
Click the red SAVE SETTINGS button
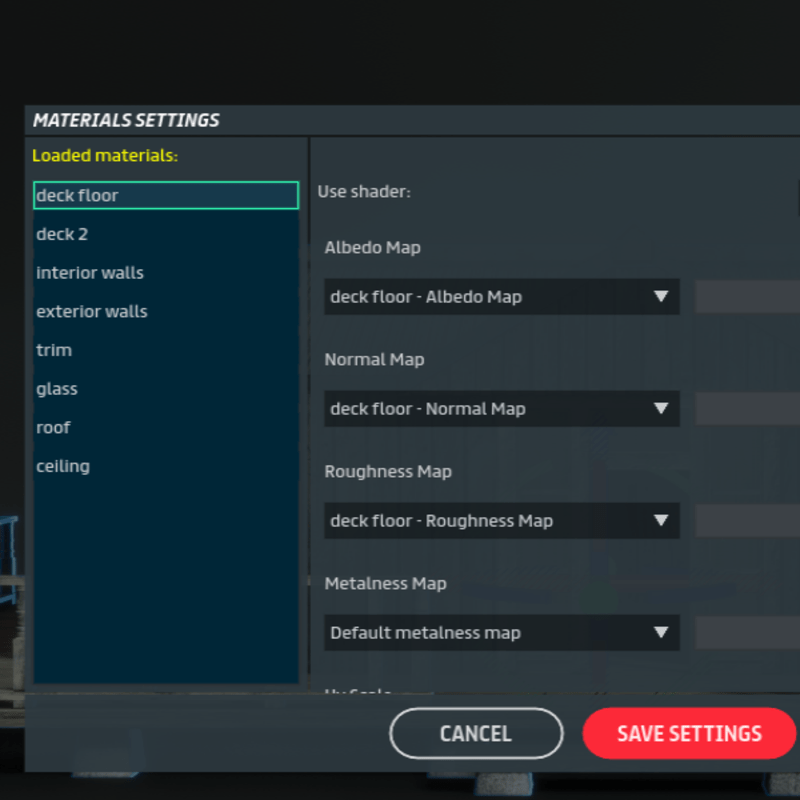(x=689, y=734)
